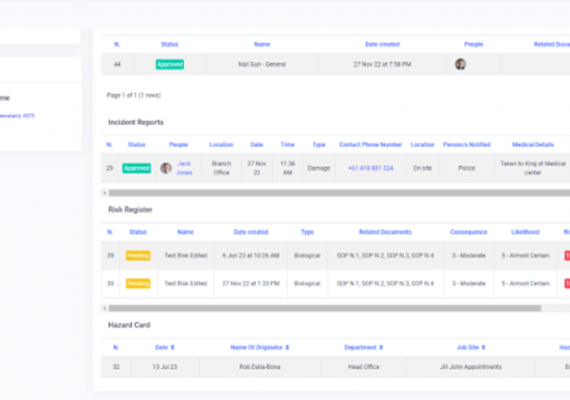The image size is (570, 400).
Task: Click left arrow of Incident Reports horizontal scrollbar
Action: click(x=105, y=193)
